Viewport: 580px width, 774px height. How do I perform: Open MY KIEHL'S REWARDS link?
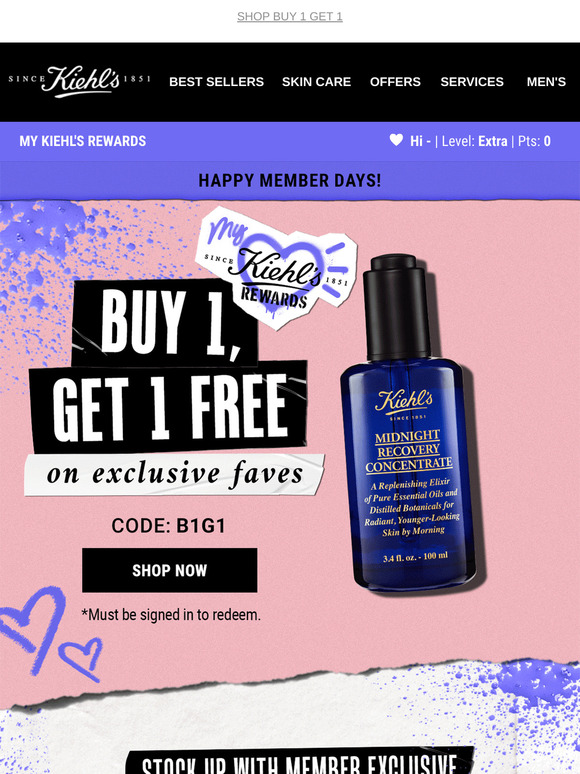tap(82, 141)
